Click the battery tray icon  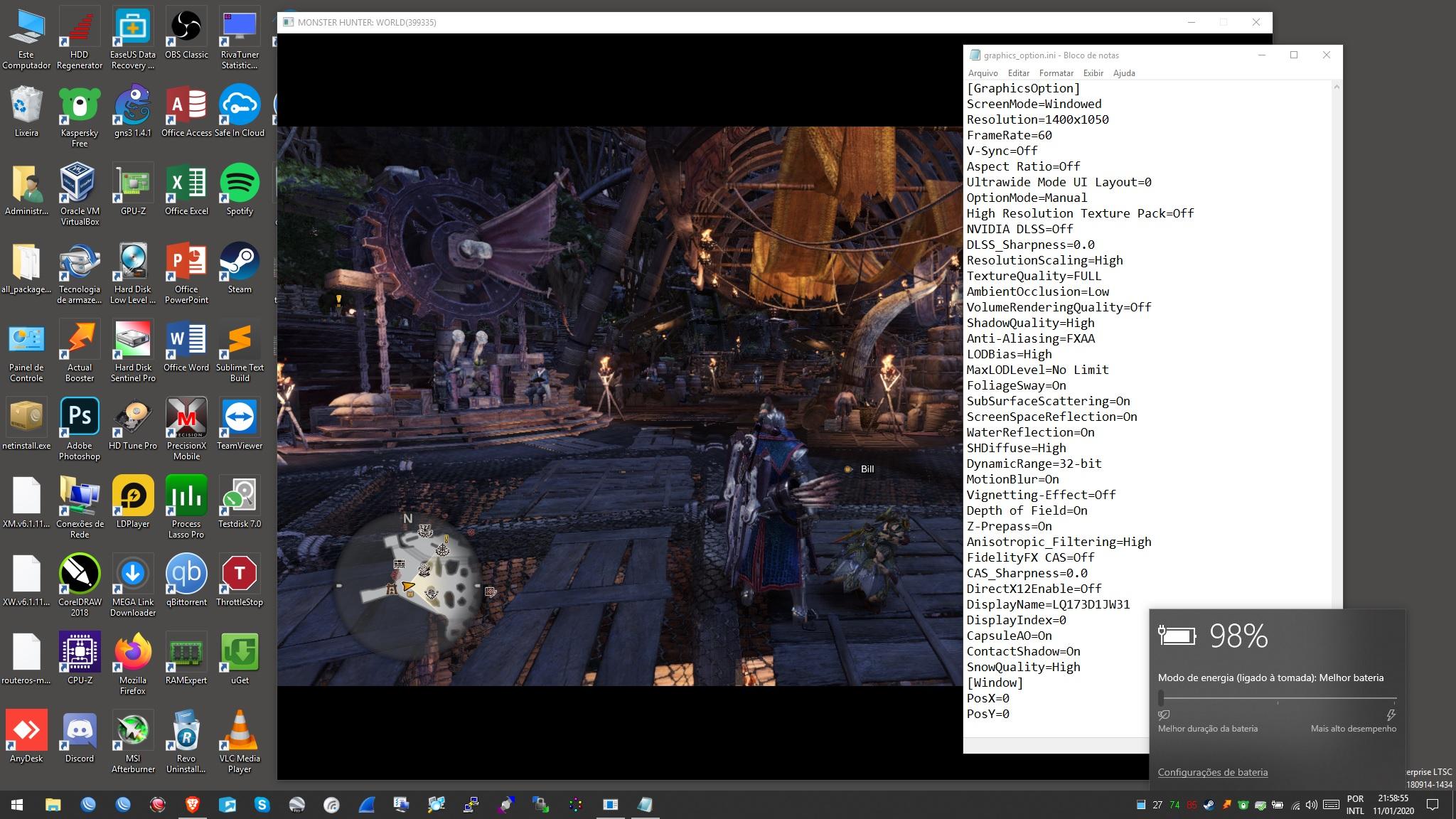point(1278,805)
